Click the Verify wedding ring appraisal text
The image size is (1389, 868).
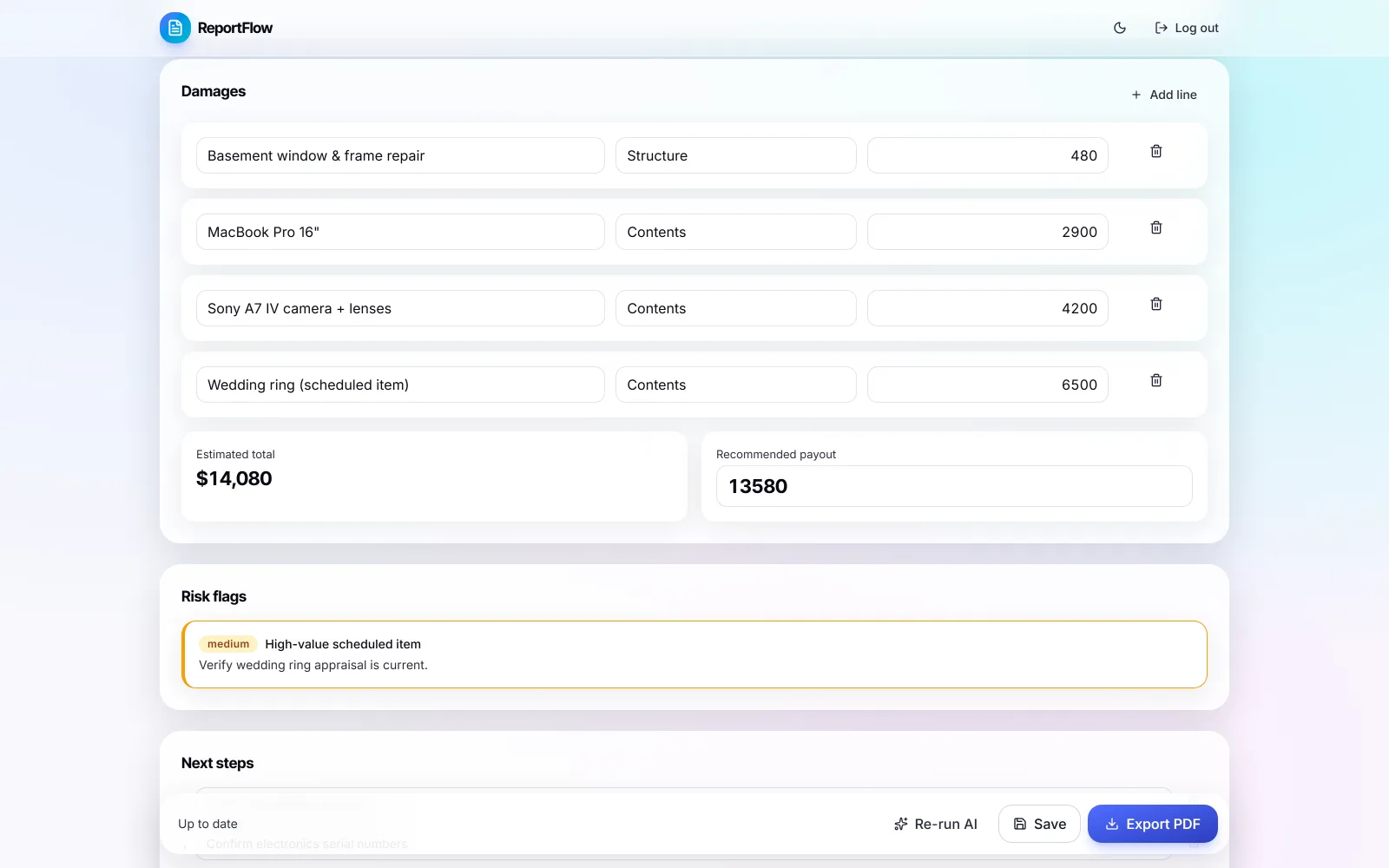[313, 665]
